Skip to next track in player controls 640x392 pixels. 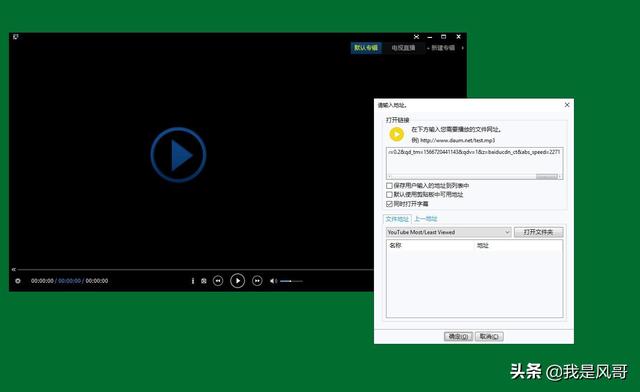coord(257,281)
